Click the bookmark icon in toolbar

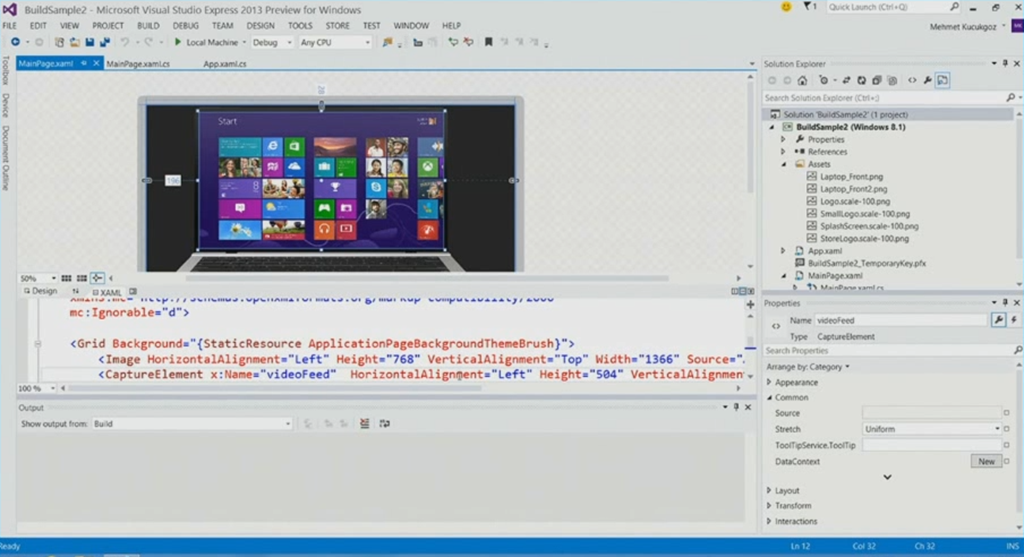click(x=488, y=42)
